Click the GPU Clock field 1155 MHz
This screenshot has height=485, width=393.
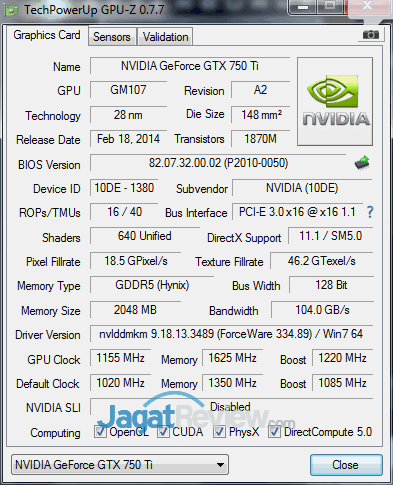(x=120, y=358)
